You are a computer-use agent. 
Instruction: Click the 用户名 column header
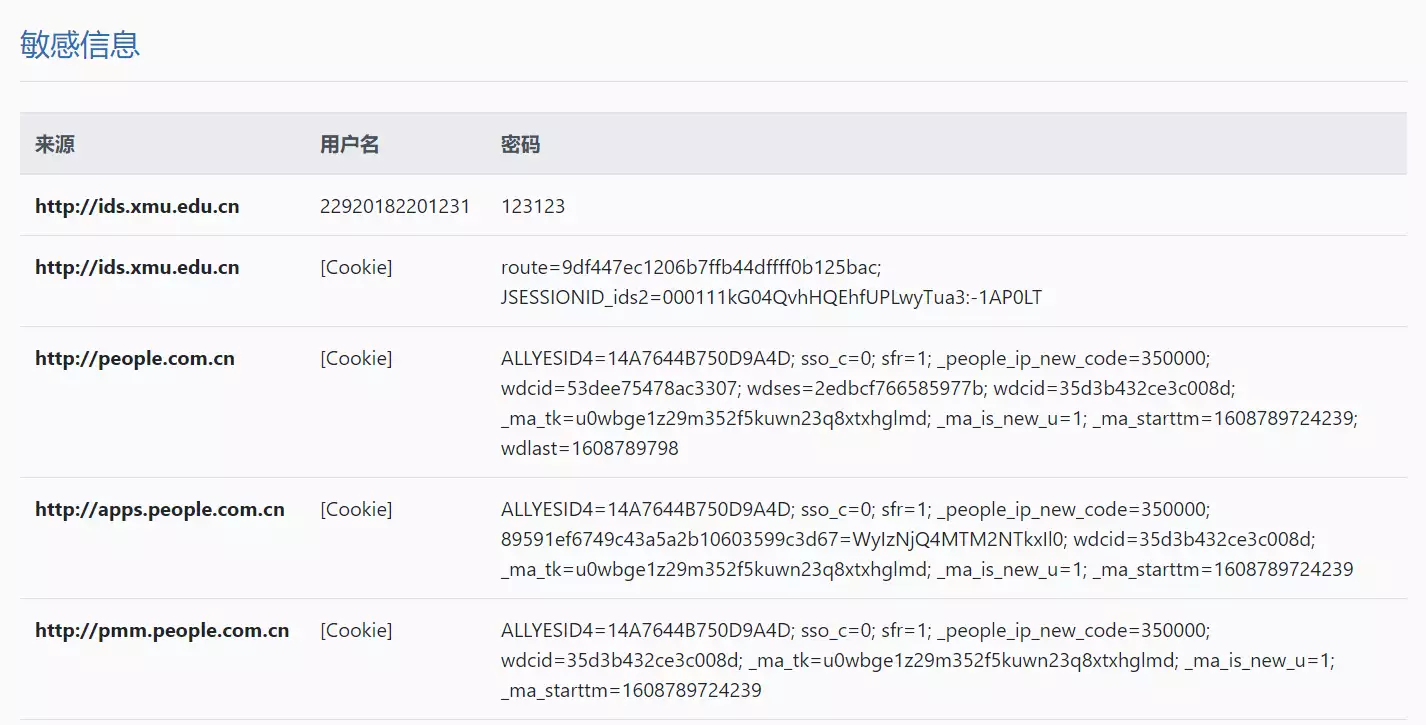(349, 144)
